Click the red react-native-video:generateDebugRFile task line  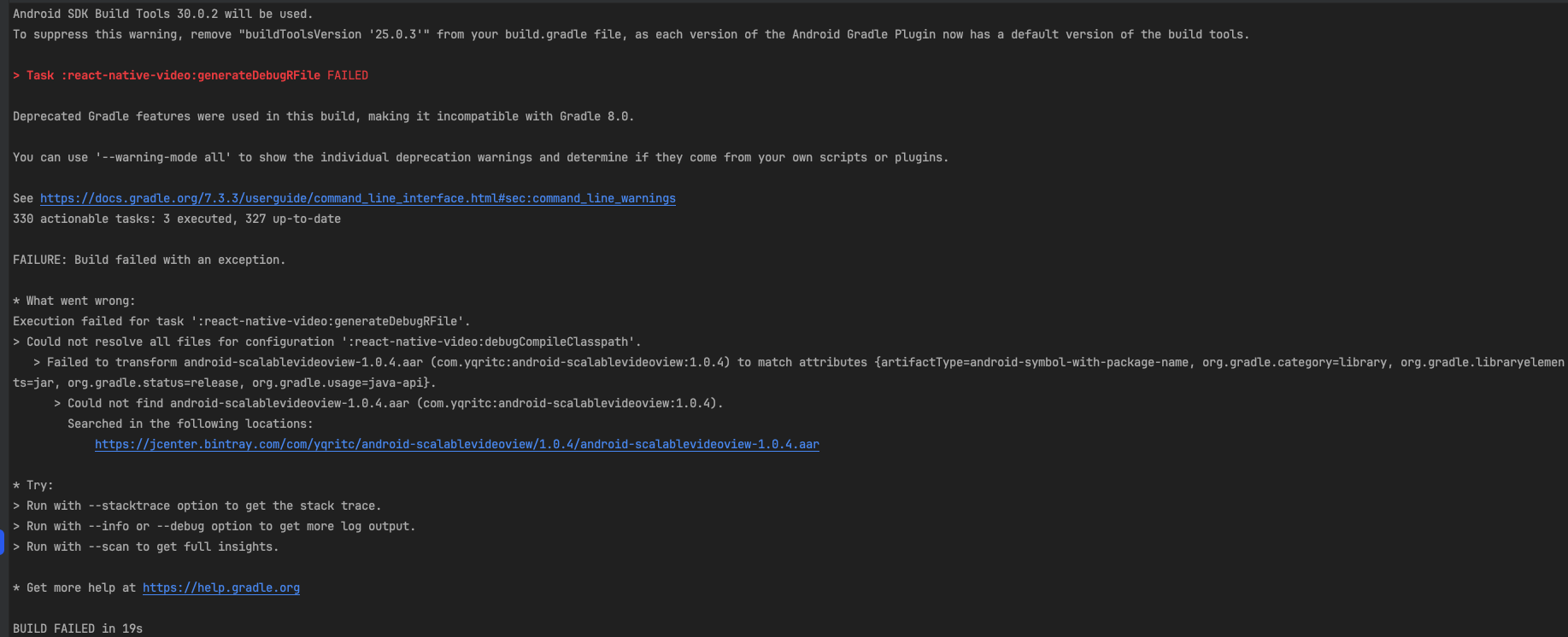[173, 75]
